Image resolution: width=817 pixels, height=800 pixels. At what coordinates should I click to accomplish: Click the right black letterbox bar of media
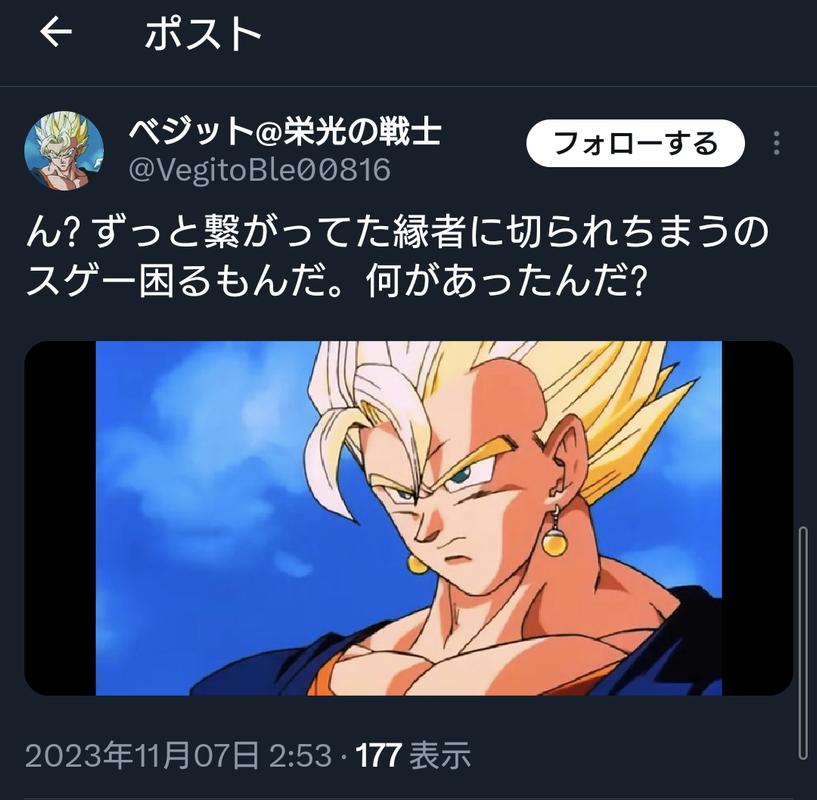click(x=757, y=518)
